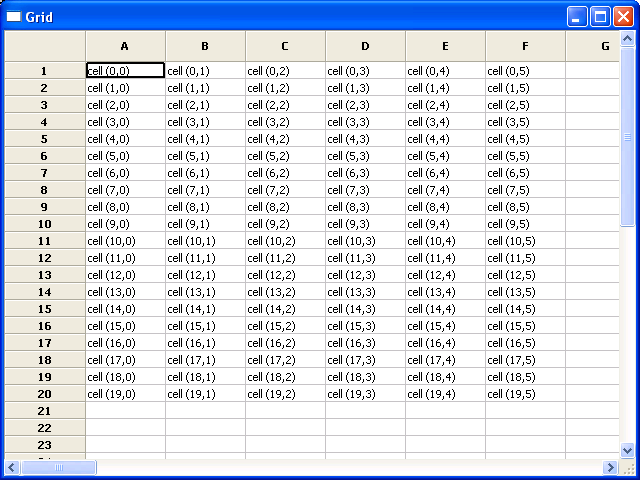Click the vertical scrollbar up arrow

628,39
